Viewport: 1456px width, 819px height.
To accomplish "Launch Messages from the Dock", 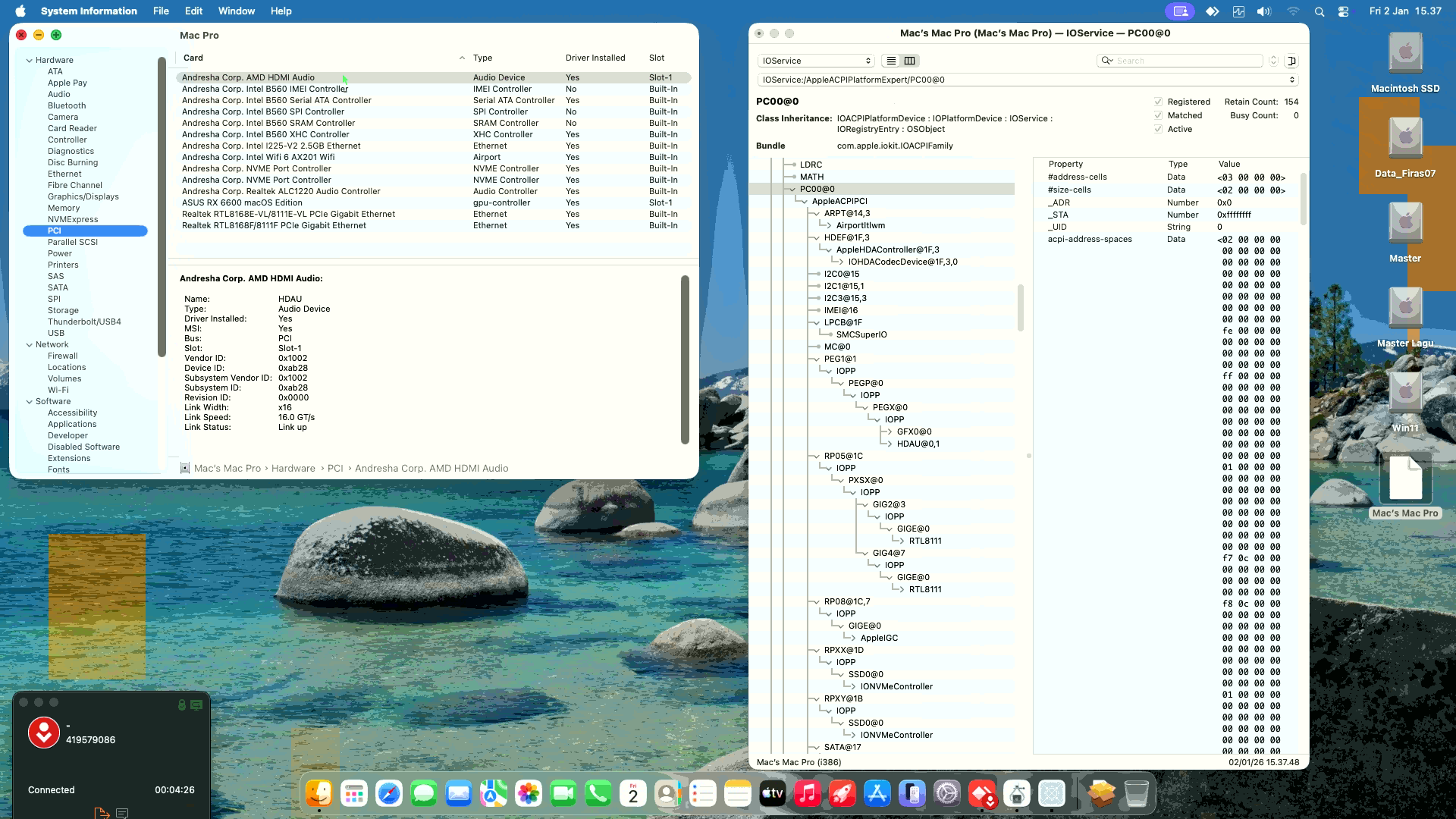I will [424, 794].
